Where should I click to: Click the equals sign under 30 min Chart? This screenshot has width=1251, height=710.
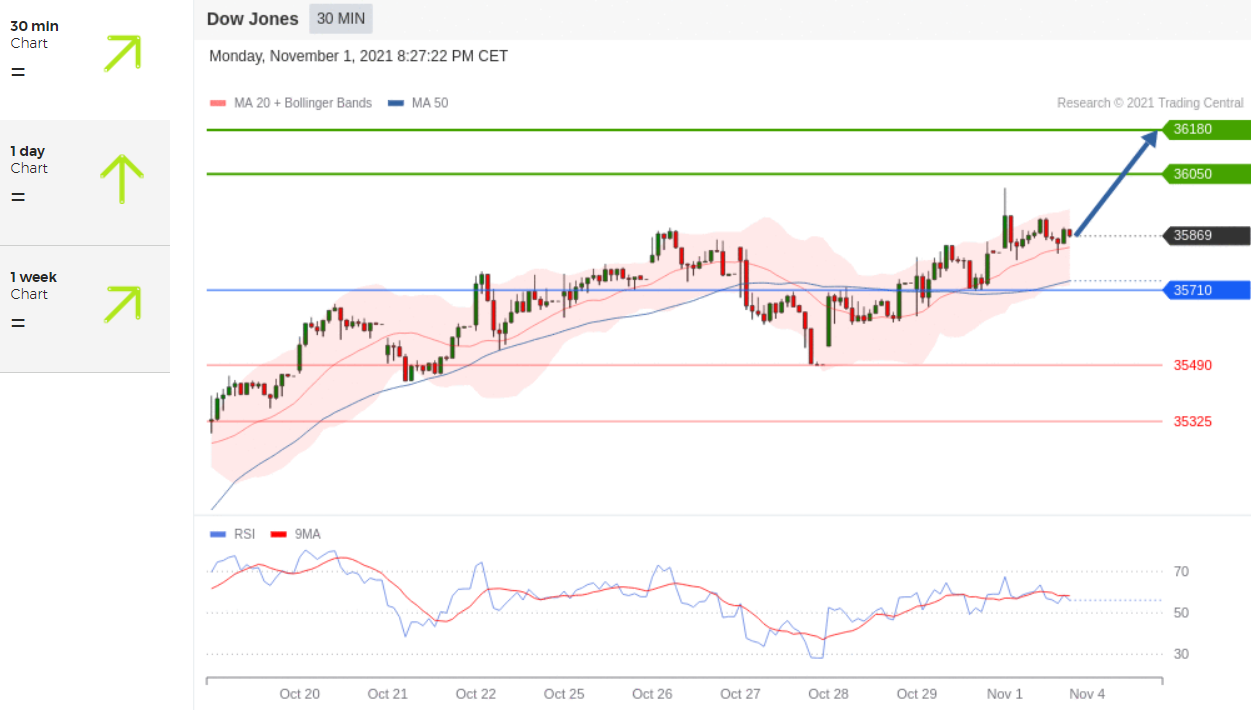[x=18, y=72]
